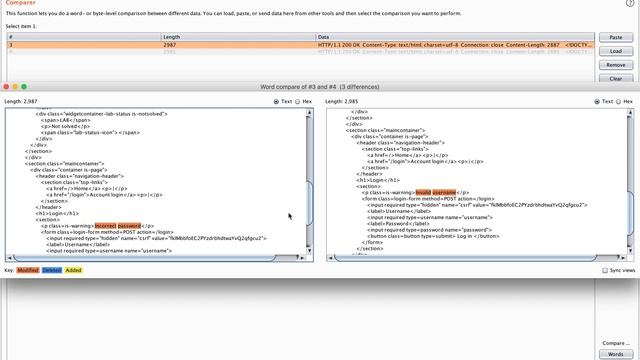This screenshot has width=640, height=360.
Task: Click the Log in button line in right pane
Action: click(433, 236)
